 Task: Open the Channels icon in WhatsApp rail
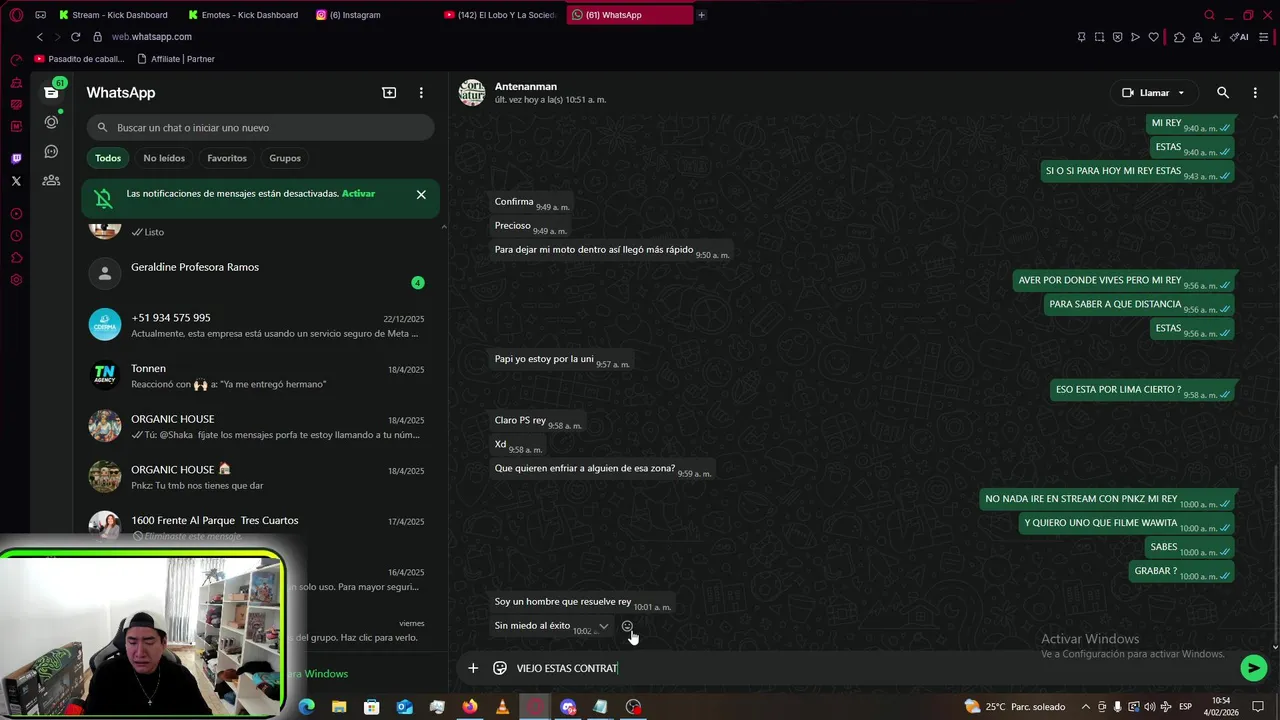pos(51,152)
